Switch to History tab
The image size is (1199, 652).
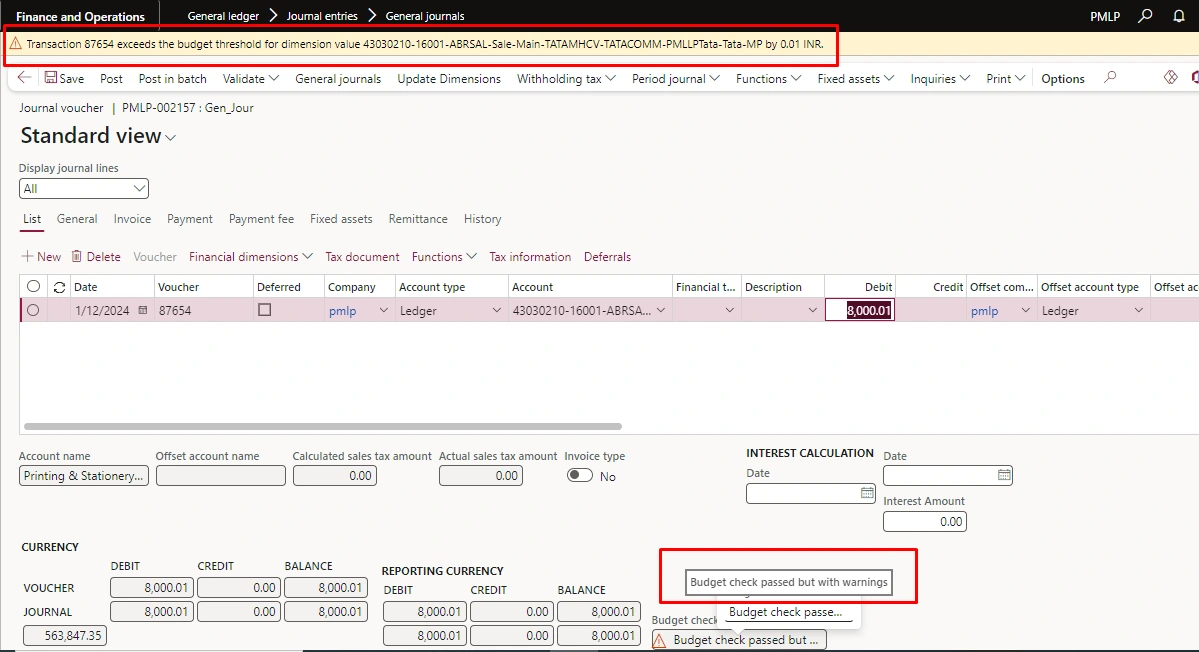pyautogui.click(x=483, y=219)
